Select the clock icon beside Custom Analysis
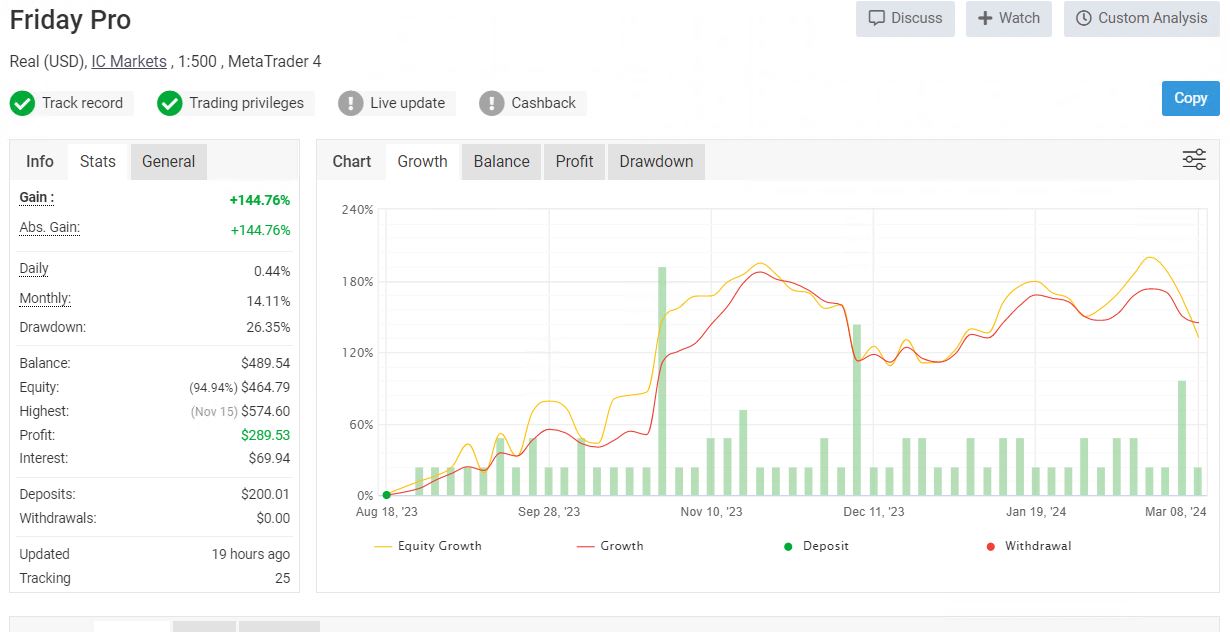 tap(1082, 18)
